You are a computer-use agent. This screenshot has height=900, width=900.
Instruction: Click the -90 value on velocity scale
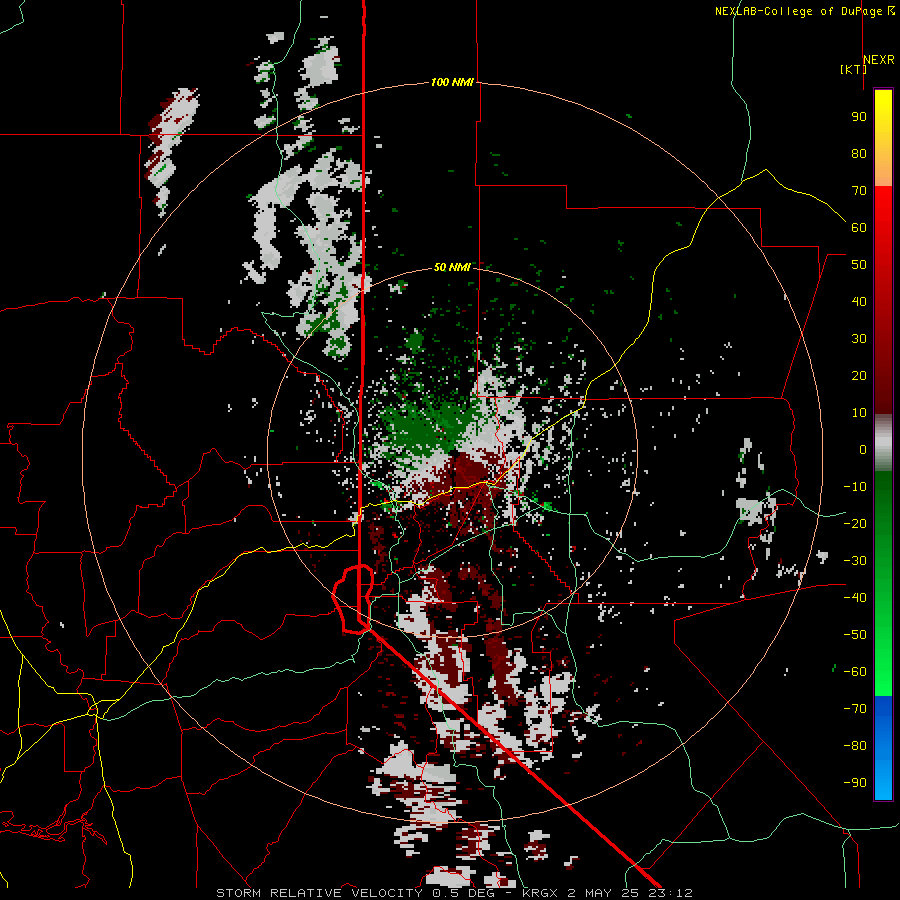[x=855, y=782]
